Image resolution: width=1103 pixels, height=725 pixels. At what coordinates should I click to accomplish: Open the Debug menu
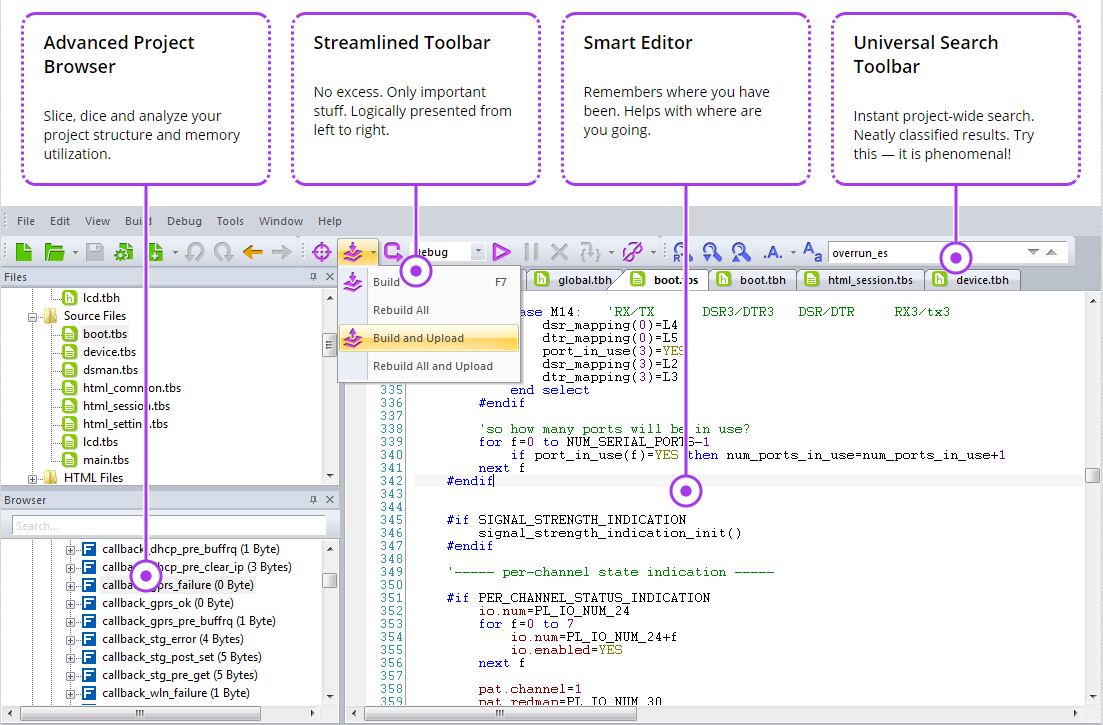point(184,221)
